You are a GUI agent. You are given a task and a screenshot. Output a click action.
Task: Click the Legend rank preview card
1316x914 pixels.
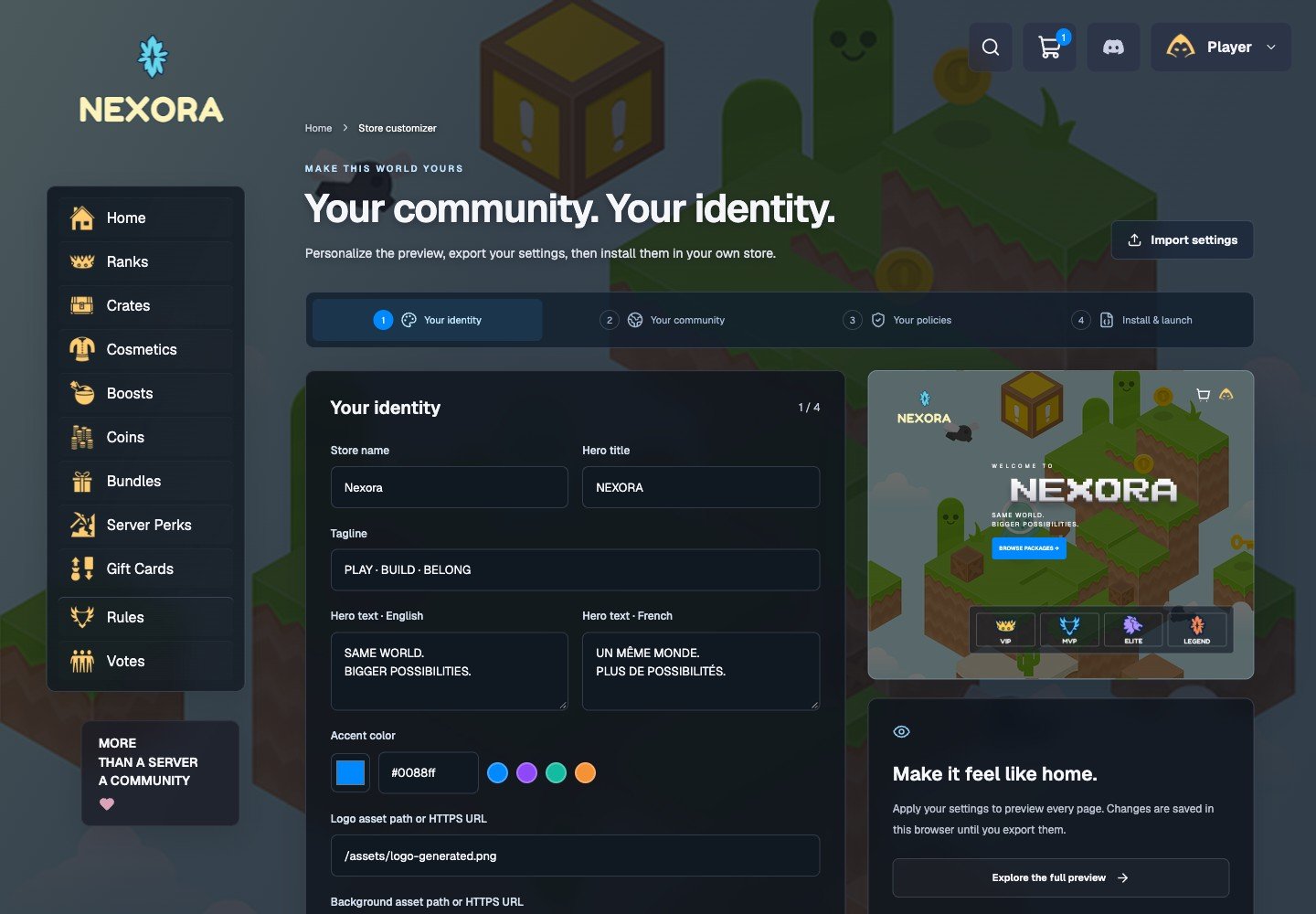pos(1197,629)
